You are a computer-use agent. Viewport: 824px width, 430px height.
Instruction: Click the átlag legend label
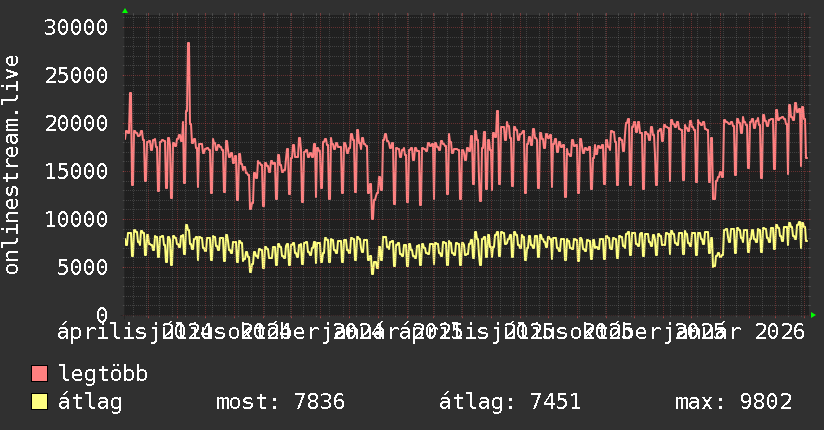coord(90,402)
